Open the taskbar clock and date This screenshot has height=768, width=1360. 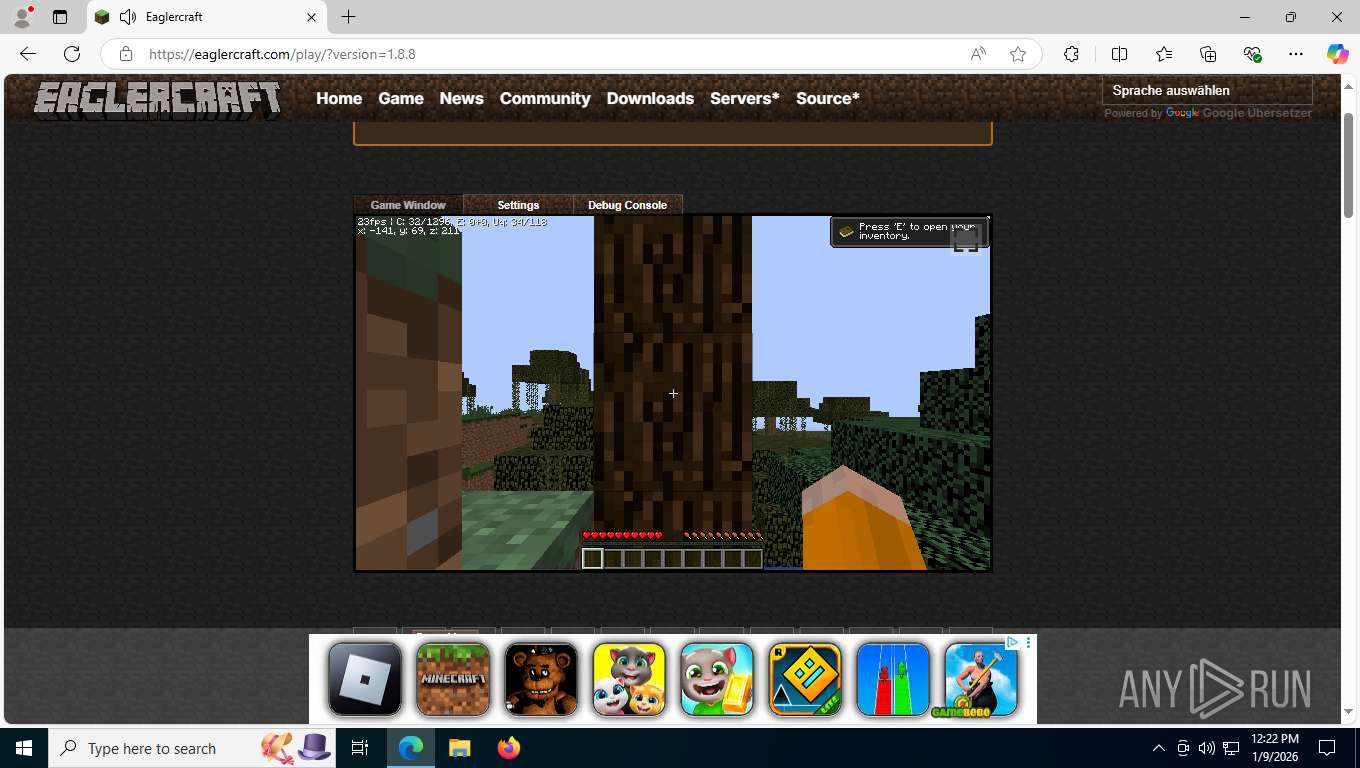(x=1274, y=748)
